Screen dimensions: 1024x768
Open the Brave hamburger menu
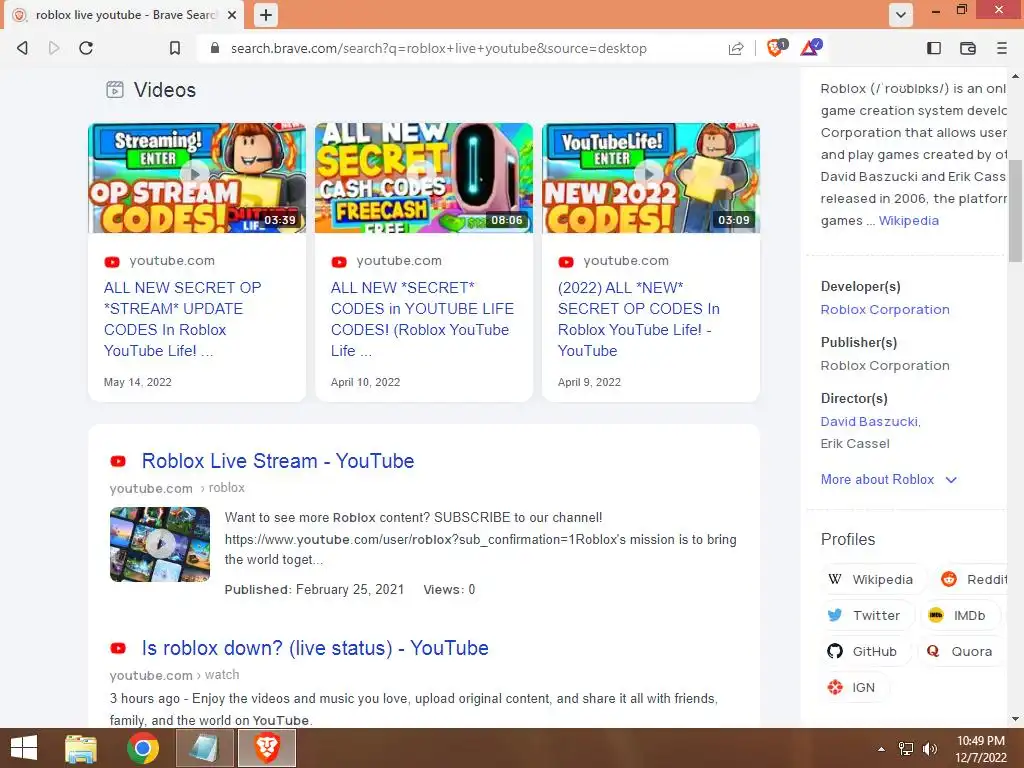(x=1001, y=48)
